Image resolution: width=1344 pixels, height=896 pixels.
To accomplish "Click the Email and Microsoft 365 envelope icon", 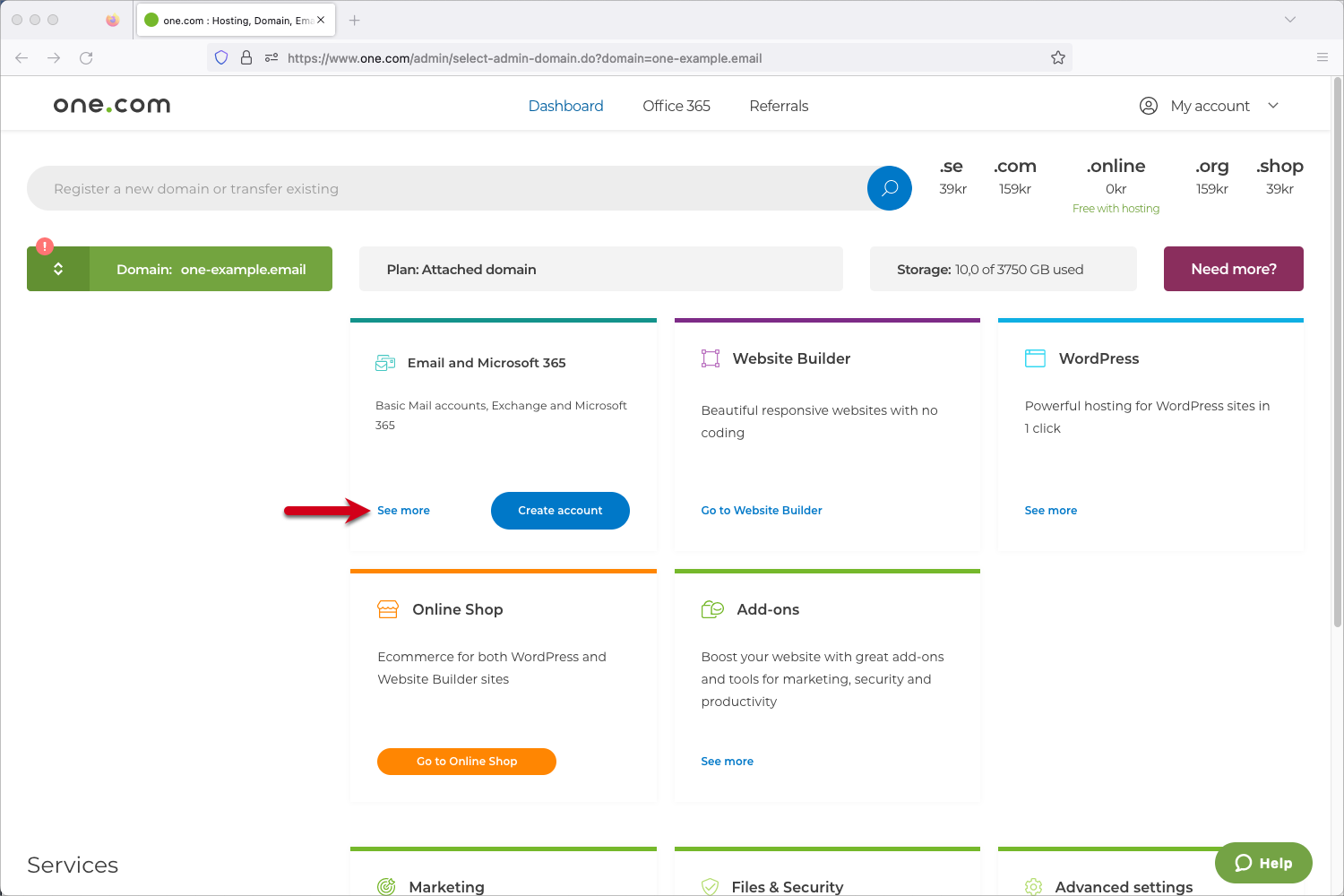I will tap(385, 363).
